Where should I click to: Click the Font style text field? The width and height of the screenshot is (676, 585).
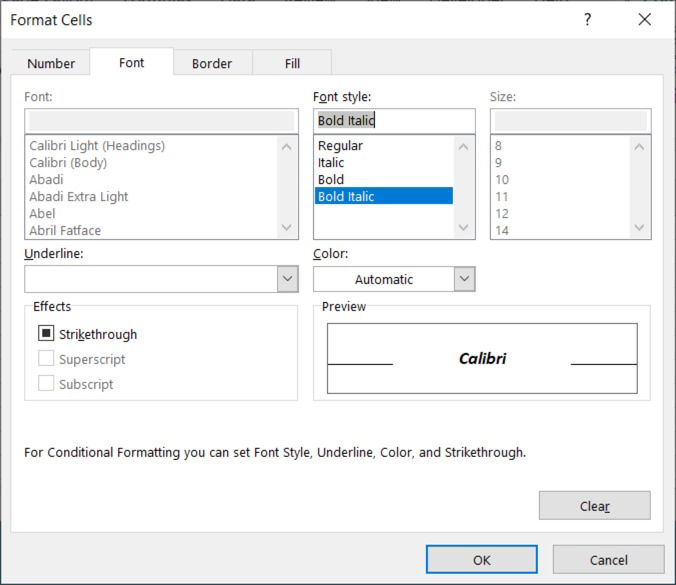click(394, 121)
